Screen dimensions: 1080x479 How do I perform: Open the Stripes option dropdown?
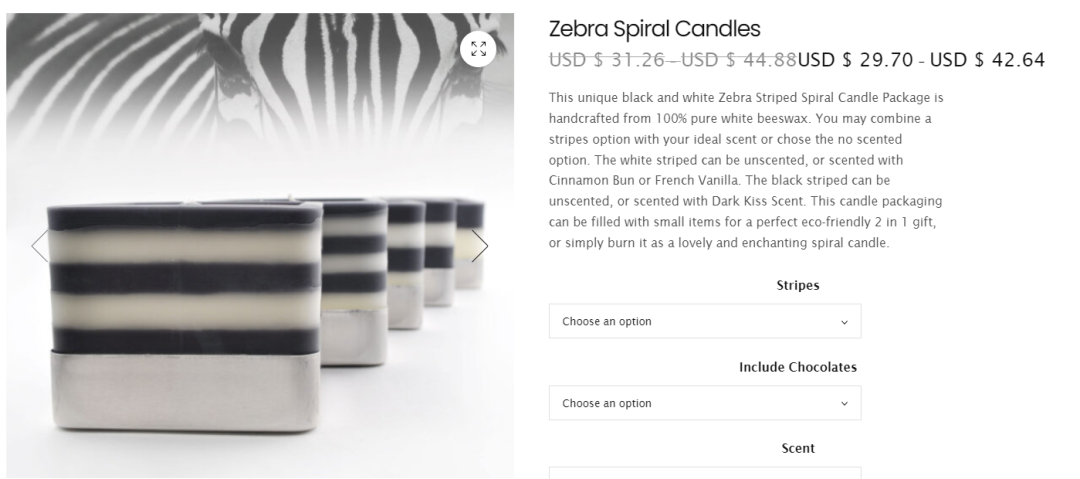[x=704, y=322]
